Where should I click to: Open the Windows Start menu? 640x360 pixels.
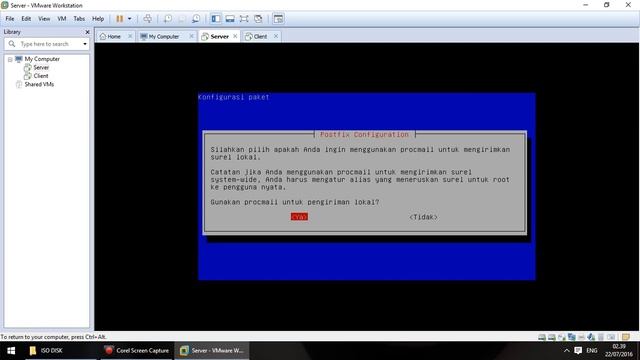click(11, 351)
